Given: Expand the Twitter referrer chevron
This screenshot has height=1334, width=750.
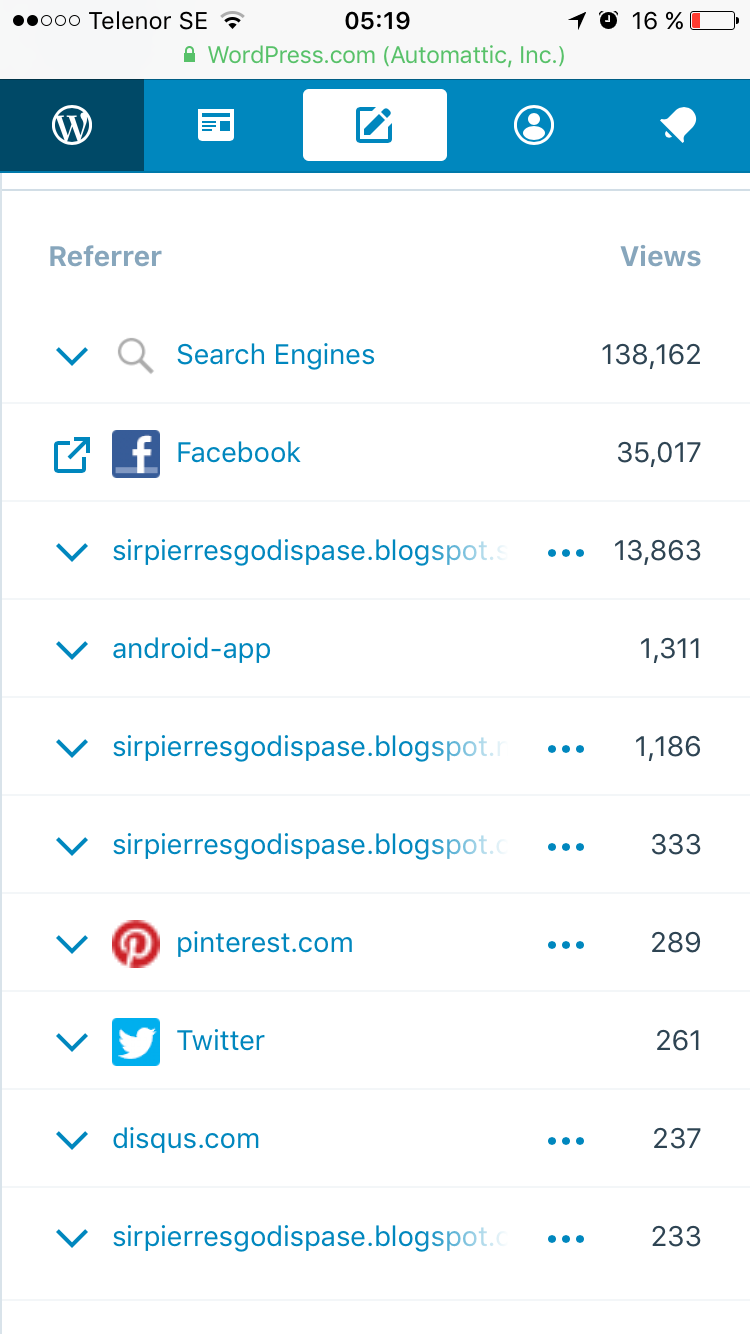Looking at the screenshot, I should point(72,1042).
